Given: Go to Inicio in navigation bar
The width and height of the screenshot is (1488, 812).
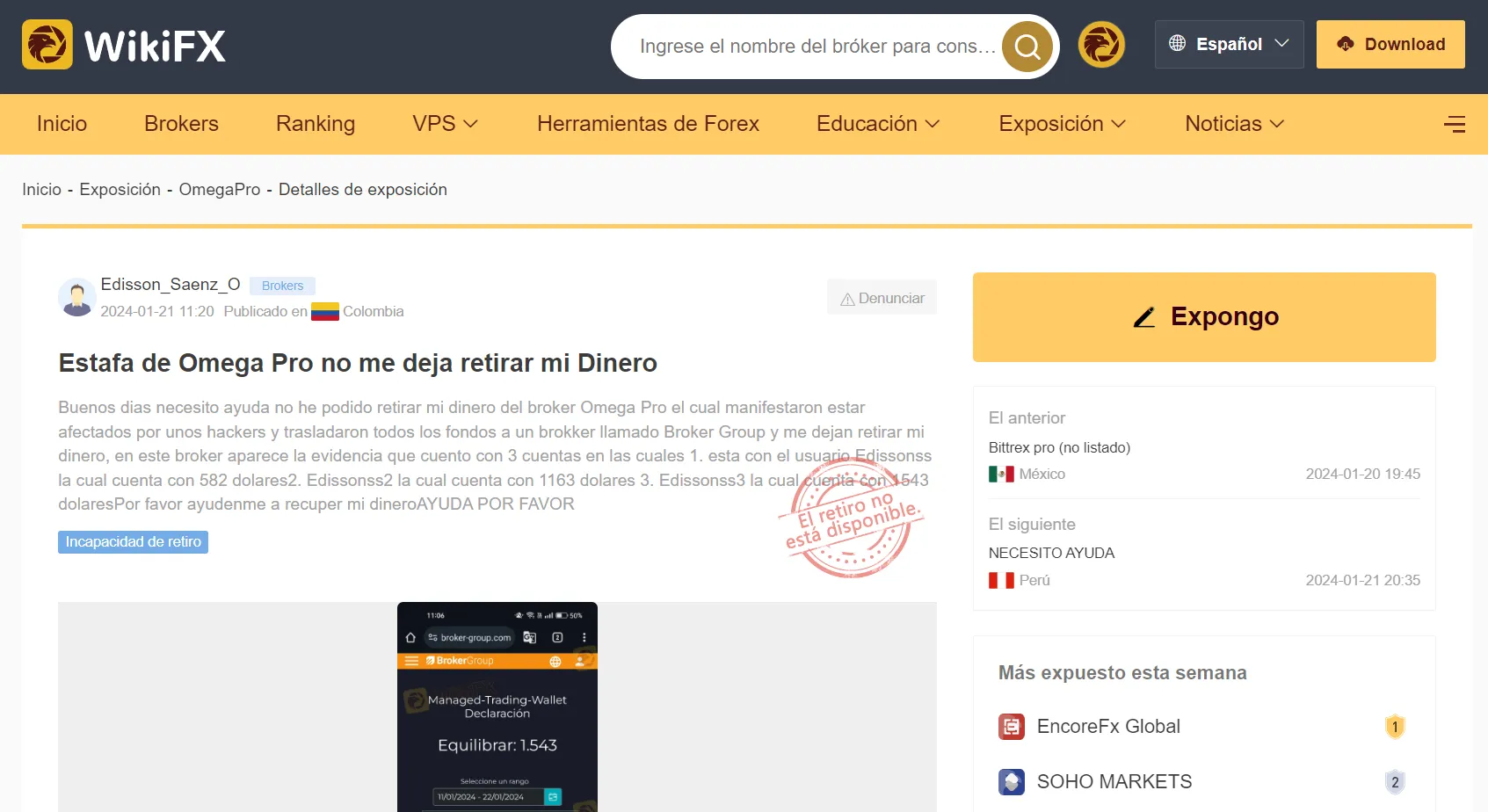Looking at the screenshot, I should point(62,124).
